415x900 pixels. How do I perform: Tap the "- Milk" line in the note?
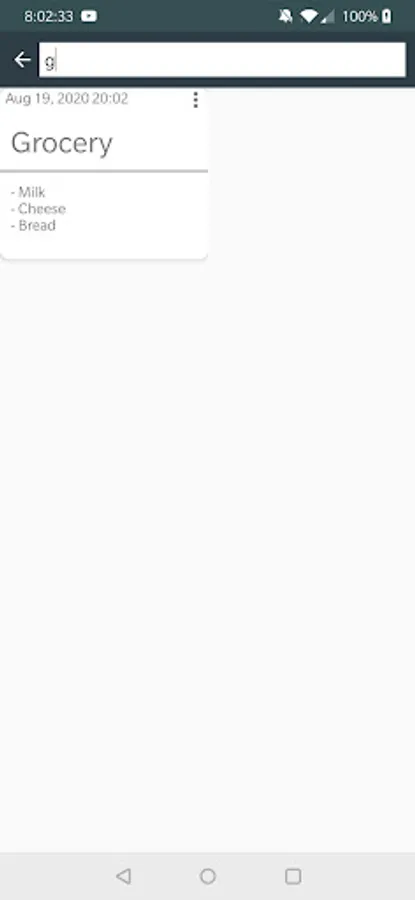click(x=28, y=192)
